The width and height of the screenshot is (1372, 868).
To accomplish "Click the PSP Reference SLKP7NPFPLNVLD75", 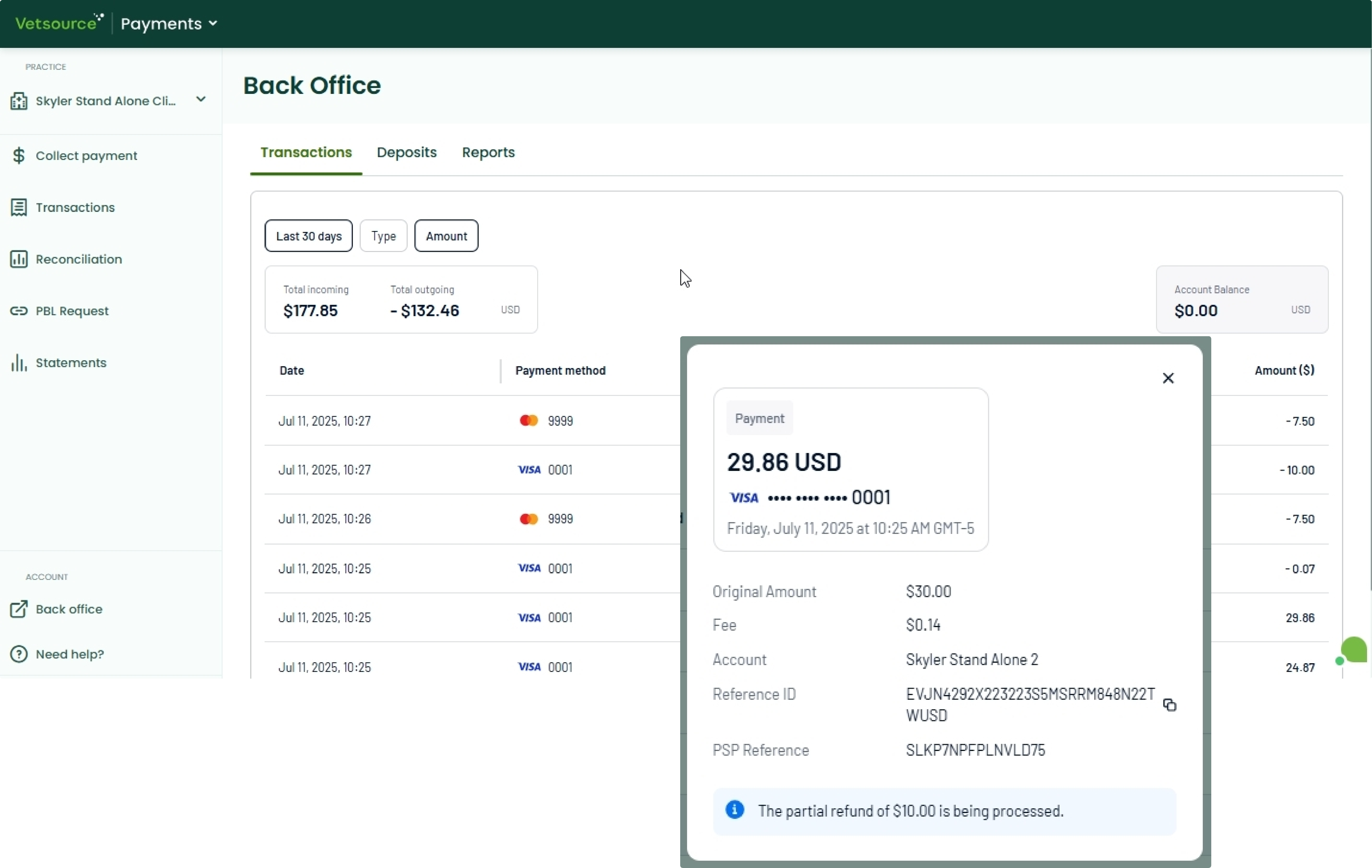I will [975, 750].
